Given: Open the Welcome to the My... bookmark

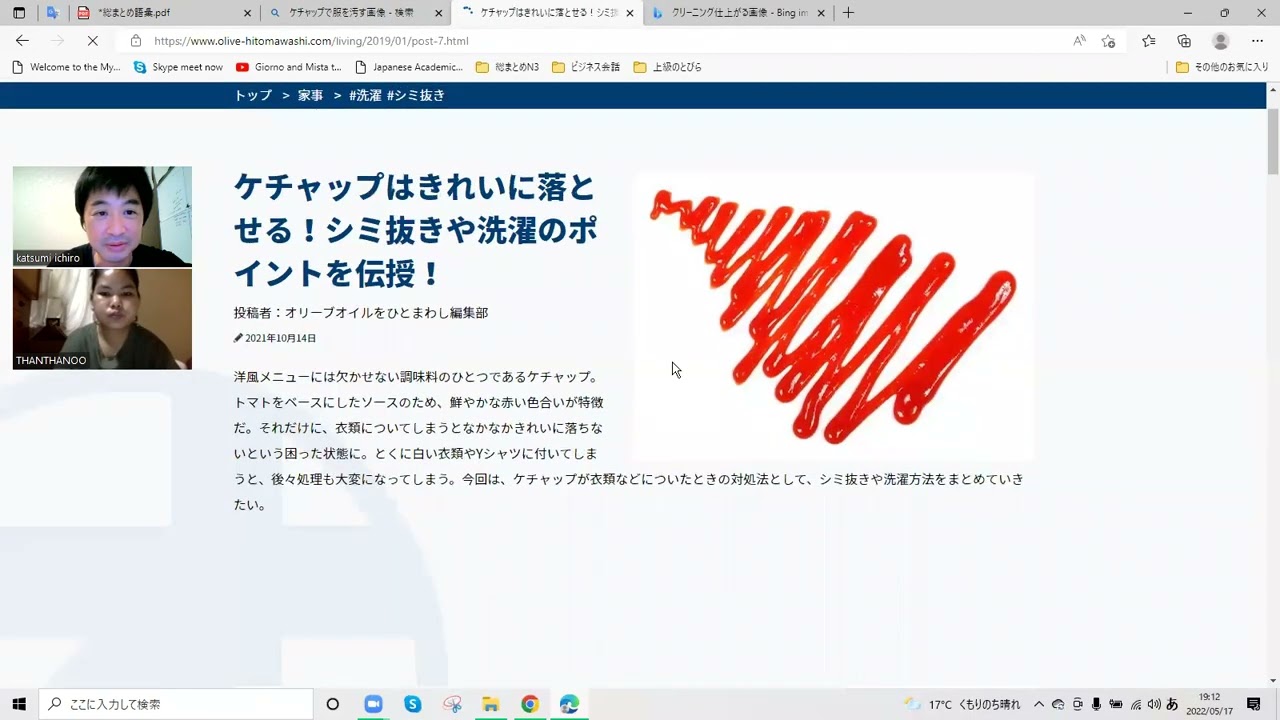Looking at the screenshot, I should point(65,67).
